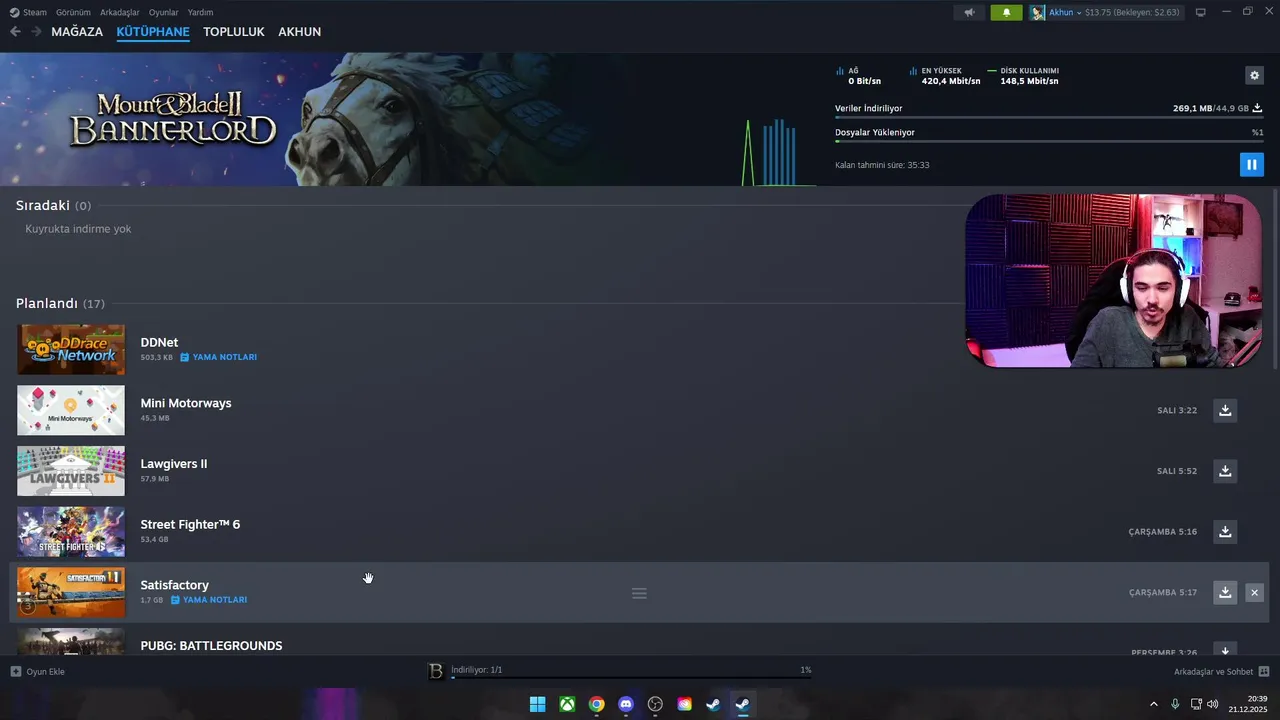The height and width of the screenshot is (720, 1280).
Task: Click the Mini Motorways thumbnail
Action: (71, 410)
